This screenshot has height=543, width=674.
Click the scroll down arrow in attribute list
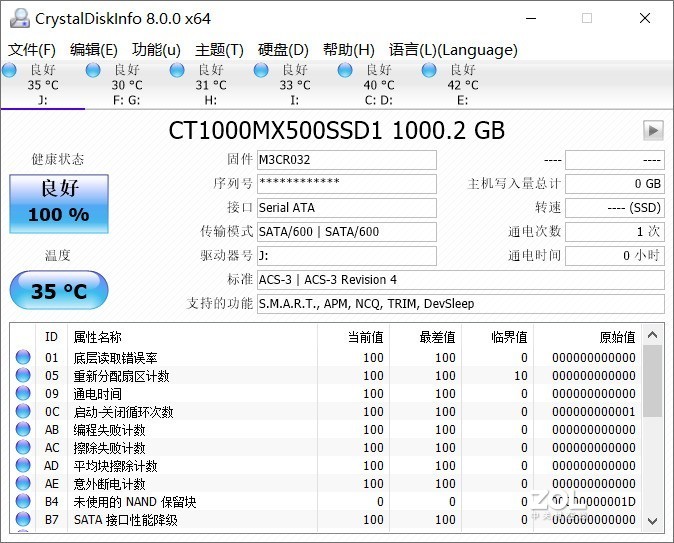[653, 521]
